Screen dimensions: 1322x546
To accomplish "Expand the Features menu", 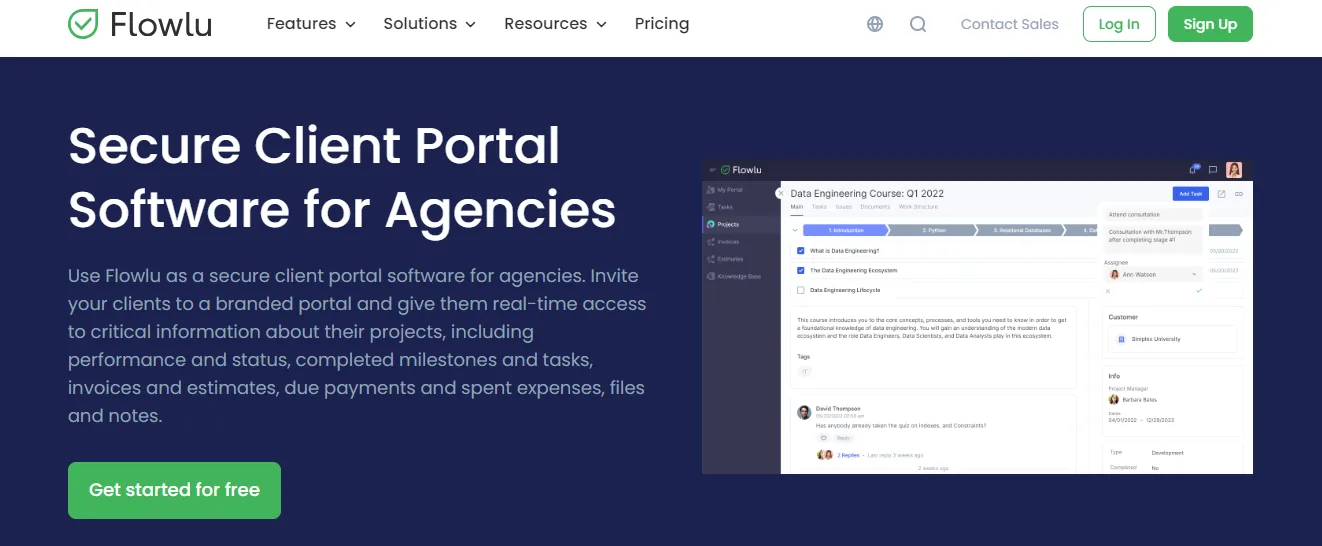I will (311, 24).
